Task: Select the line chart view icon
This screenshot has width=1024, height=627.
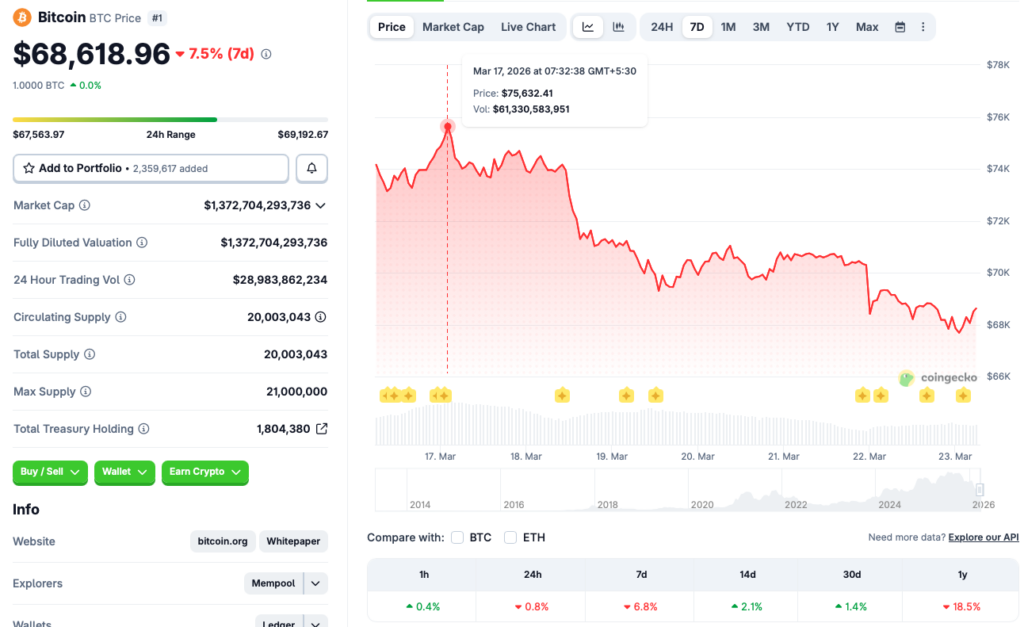Action: point(588,27)
